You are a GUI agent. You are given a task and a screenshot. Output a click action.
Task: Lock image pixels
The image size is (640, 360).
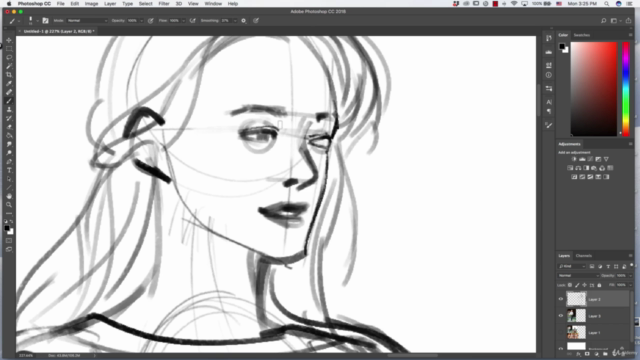[577, 285]
